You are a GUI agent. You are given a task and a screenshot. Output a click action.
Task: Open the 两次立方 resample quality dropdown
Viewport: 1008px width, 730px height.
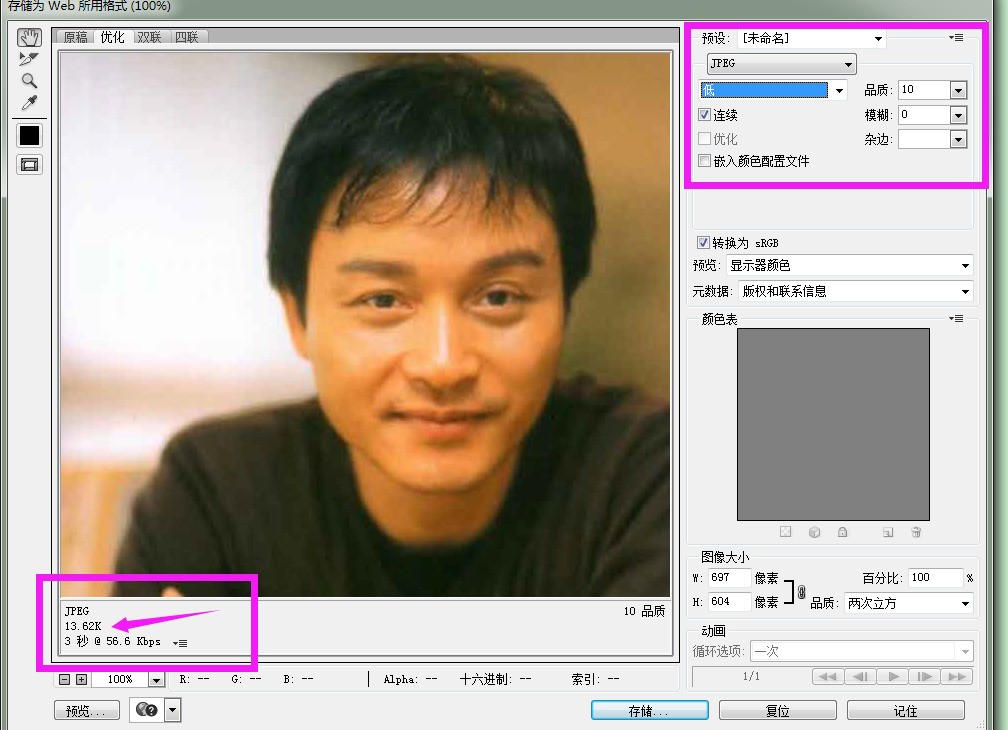908,603
